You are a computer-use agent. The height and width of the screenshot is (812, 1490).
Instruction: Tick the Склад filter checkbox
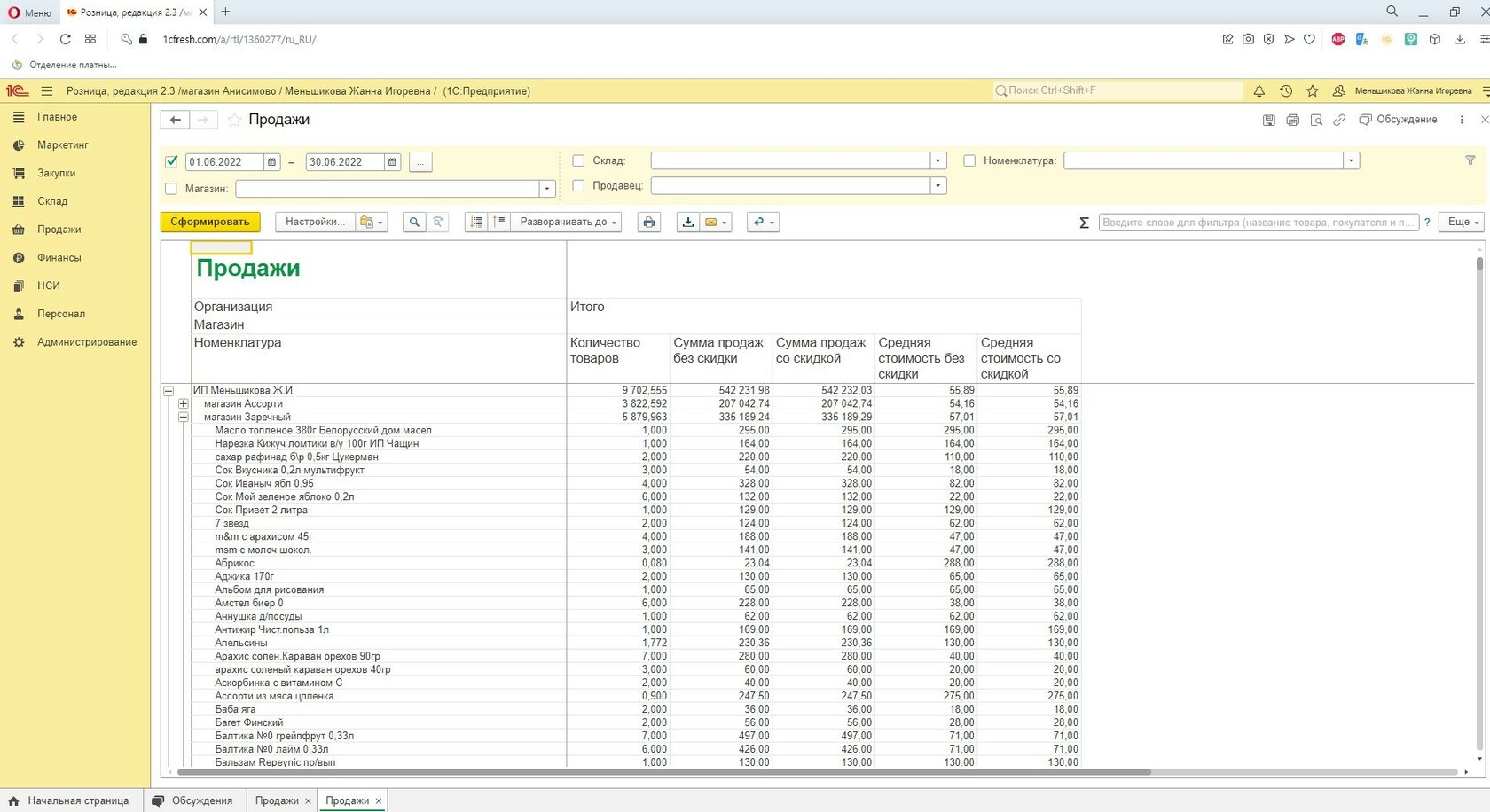click(x=578, y=160)
